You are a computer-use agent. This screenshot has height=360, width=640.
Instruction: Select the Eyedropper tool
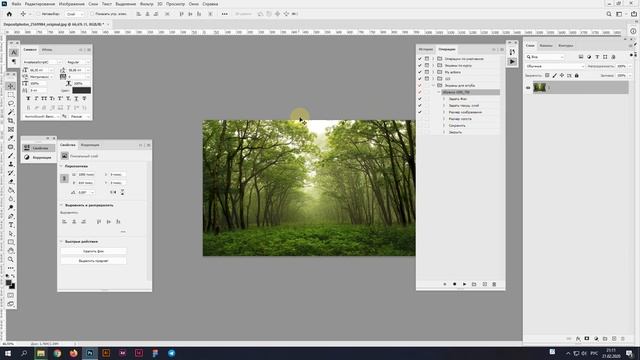(x=11, y=138)
